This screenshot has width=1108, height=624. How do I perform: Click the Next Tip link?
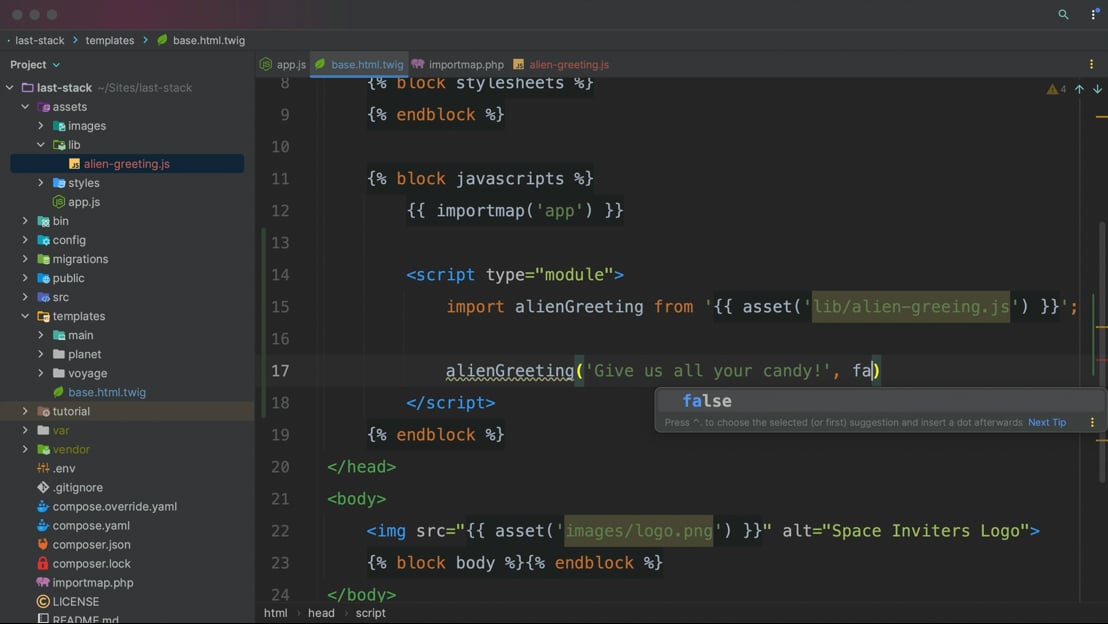coord(1046,422)
